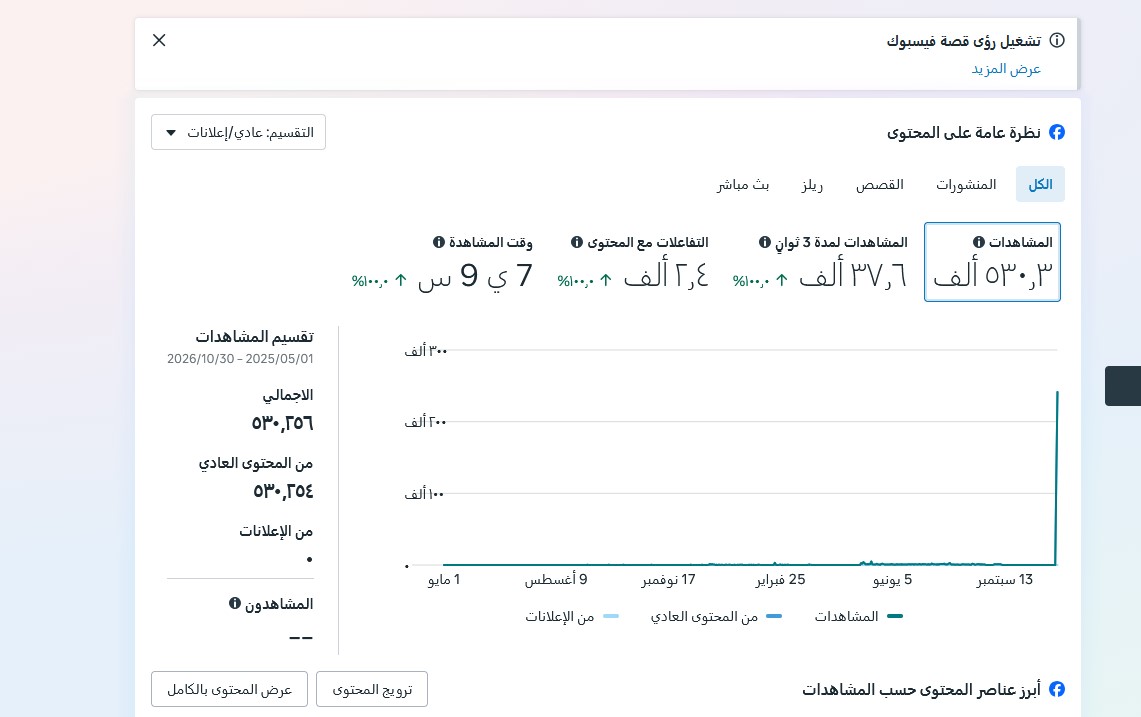The image size is (1141, 717).
Task: Click the 1 مايو date label on the chart
Action: (x=444, y=579)
